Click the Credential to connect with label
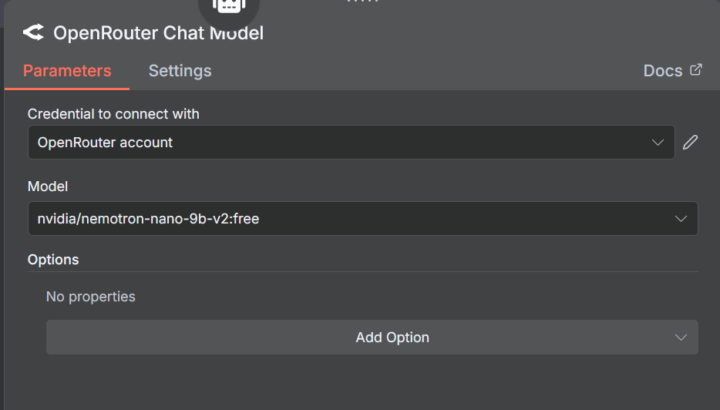This screenshot has height=410, width=720. point(113,114)
